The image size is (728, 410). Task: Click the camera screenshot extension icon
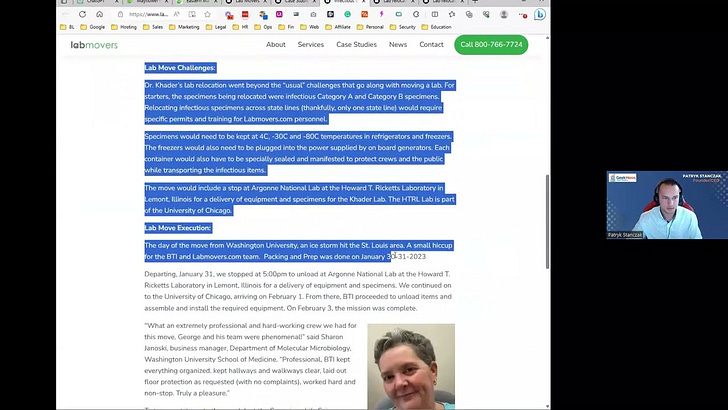313,14
